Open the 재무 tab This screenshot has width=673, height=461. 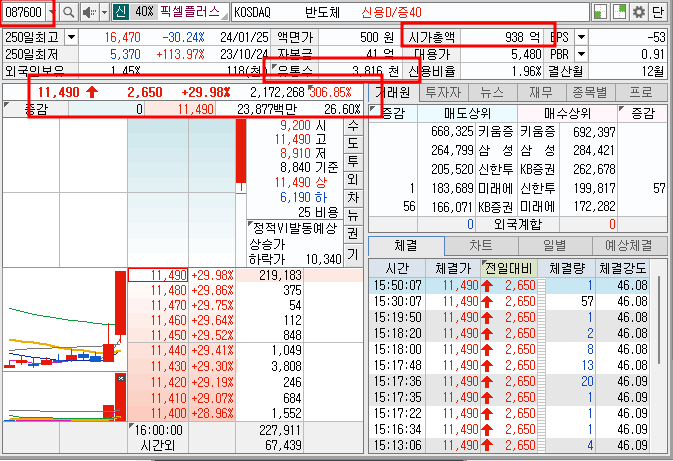tap(543, 92)
